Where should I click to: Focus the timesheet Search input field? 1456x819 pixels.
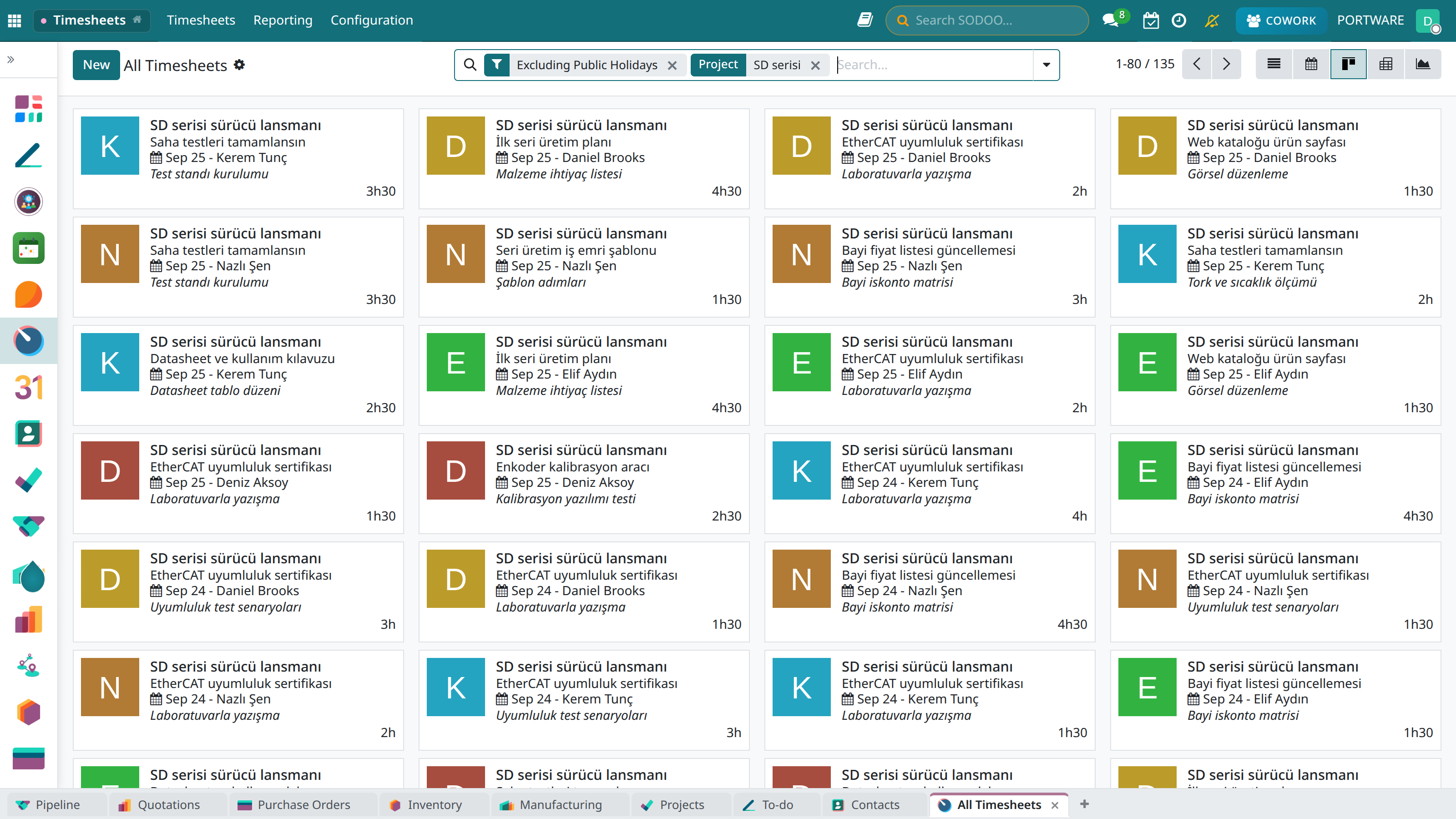click(x=934, y=65)
